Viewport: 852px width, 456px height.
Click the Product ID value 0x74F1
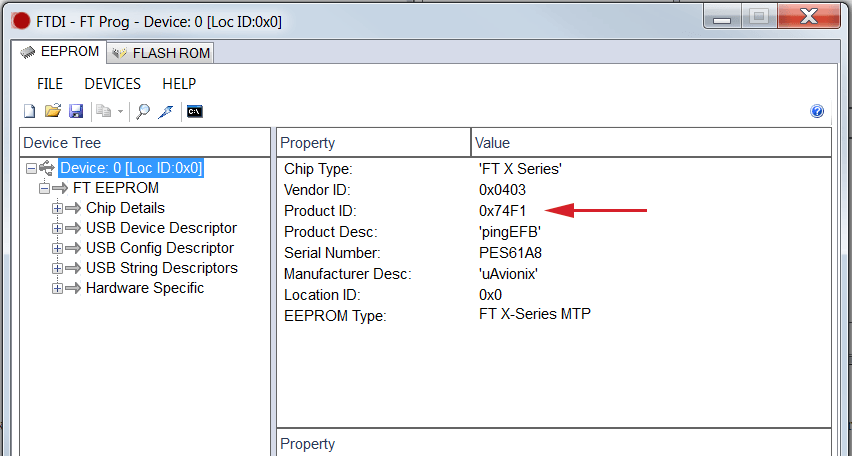pos(503,211)
